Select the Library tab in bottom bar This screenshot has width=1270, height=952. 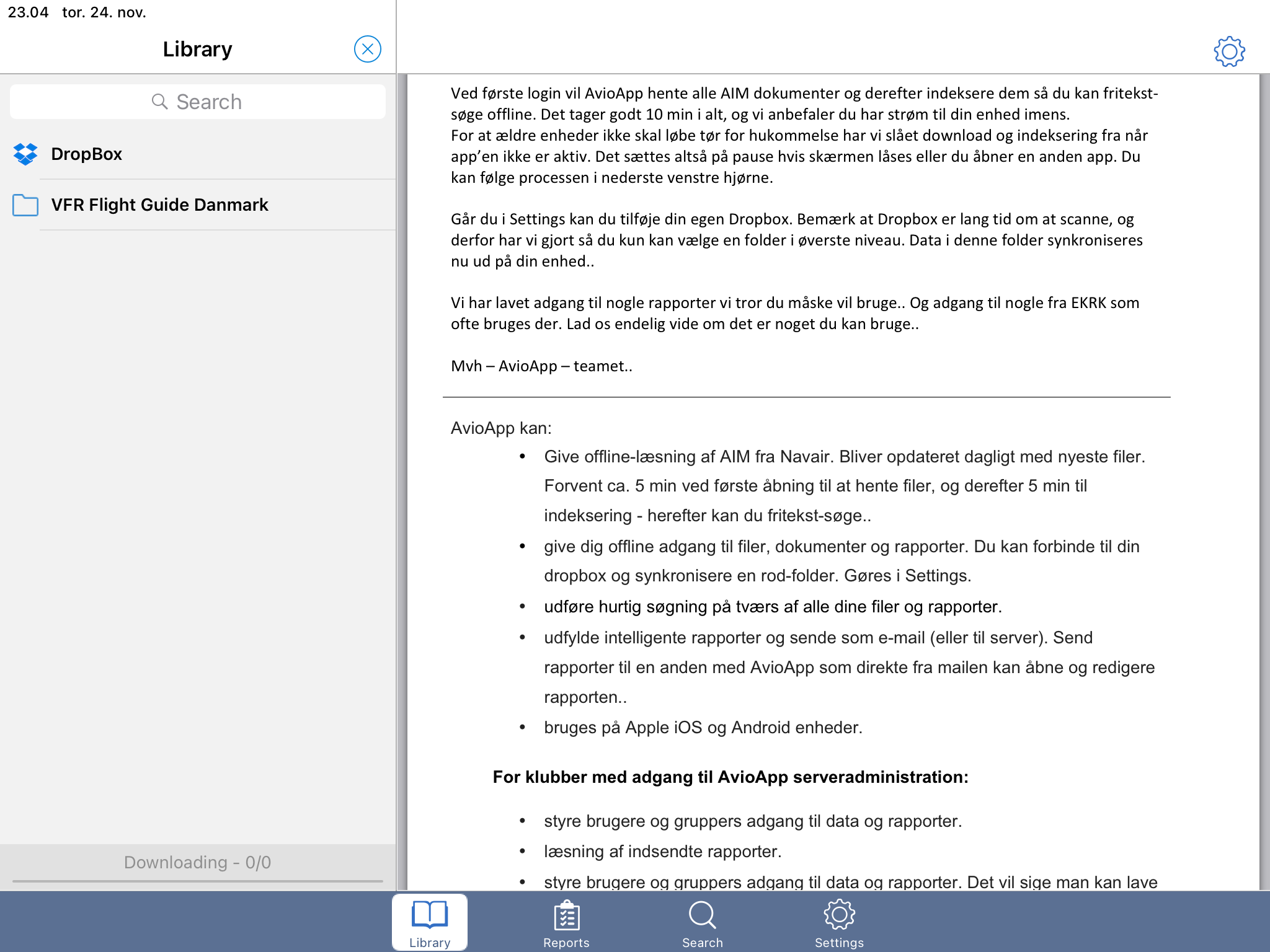430,923
